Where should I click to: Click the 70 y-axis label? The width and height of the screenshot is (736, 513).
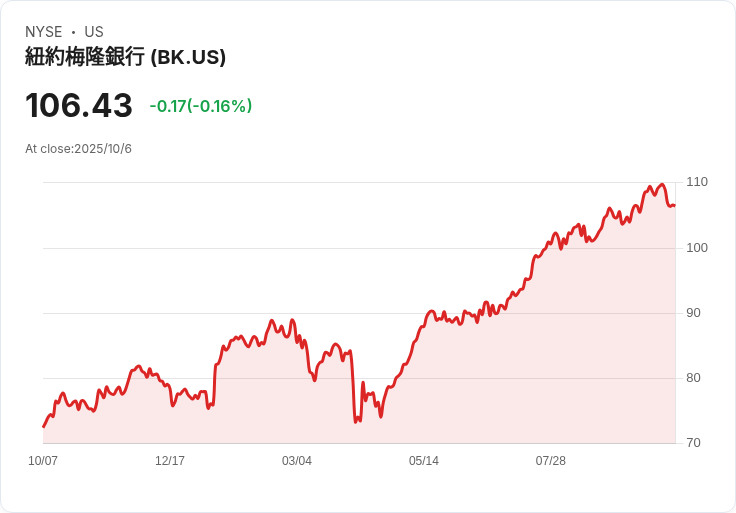point(693,443)
